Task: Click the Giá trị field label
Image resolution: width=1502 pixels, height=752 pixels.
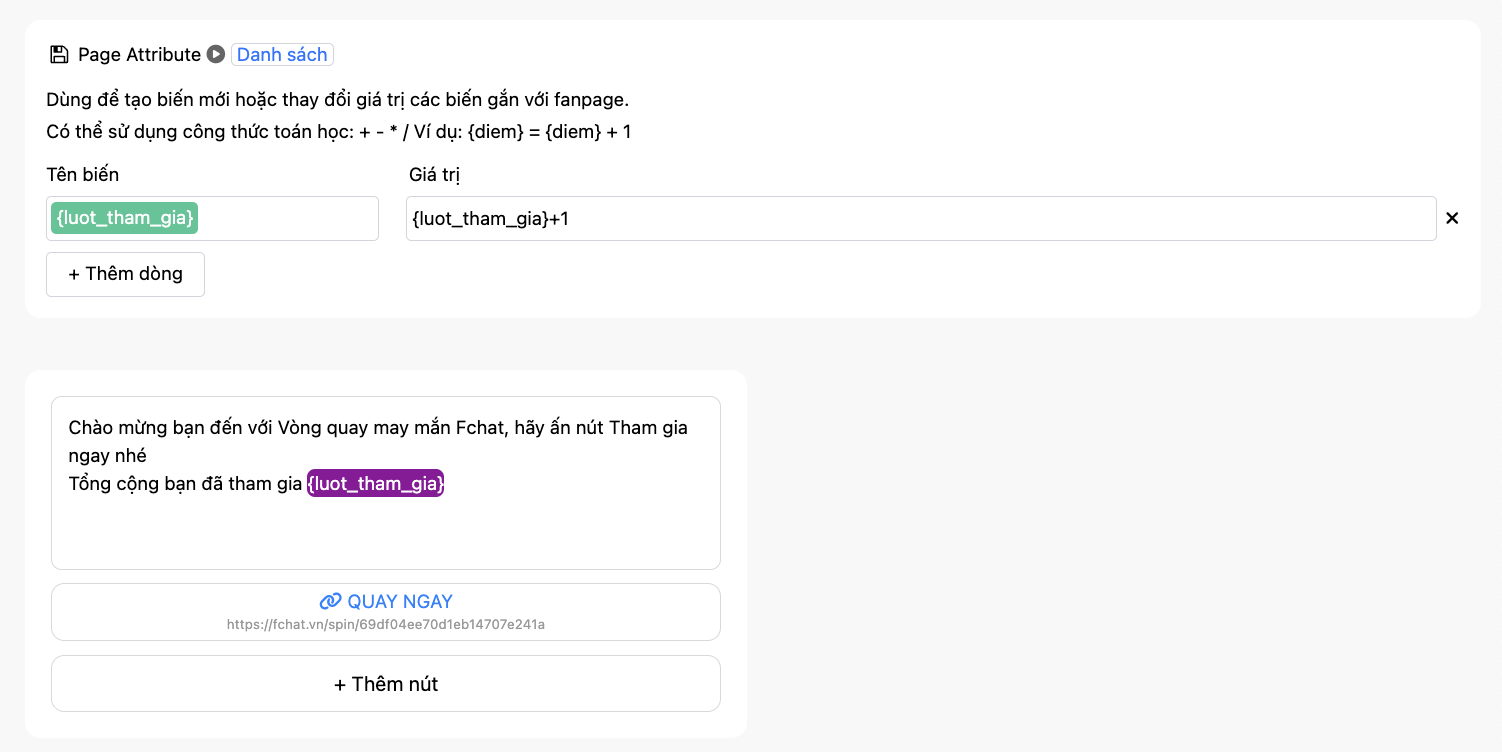Action: 434,174
